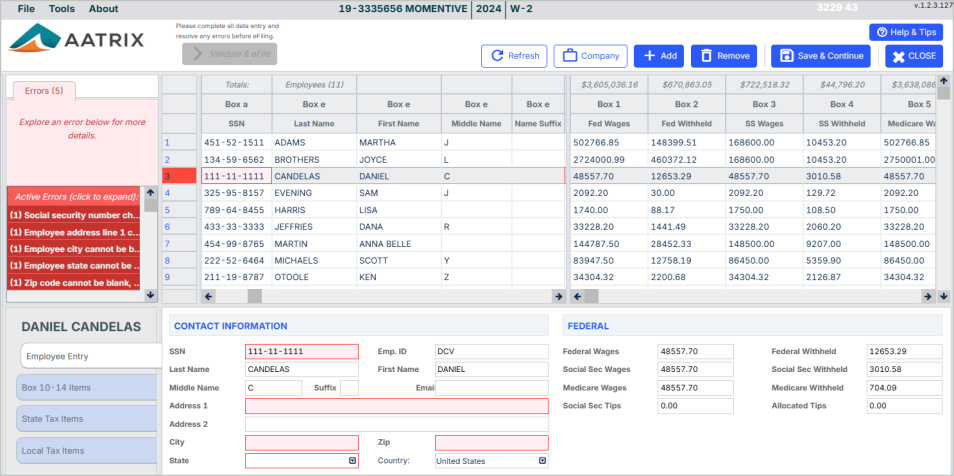Viewport: 954px width, 476px height.
Task: Open Help & Tips
Action: tap(905, 32)
